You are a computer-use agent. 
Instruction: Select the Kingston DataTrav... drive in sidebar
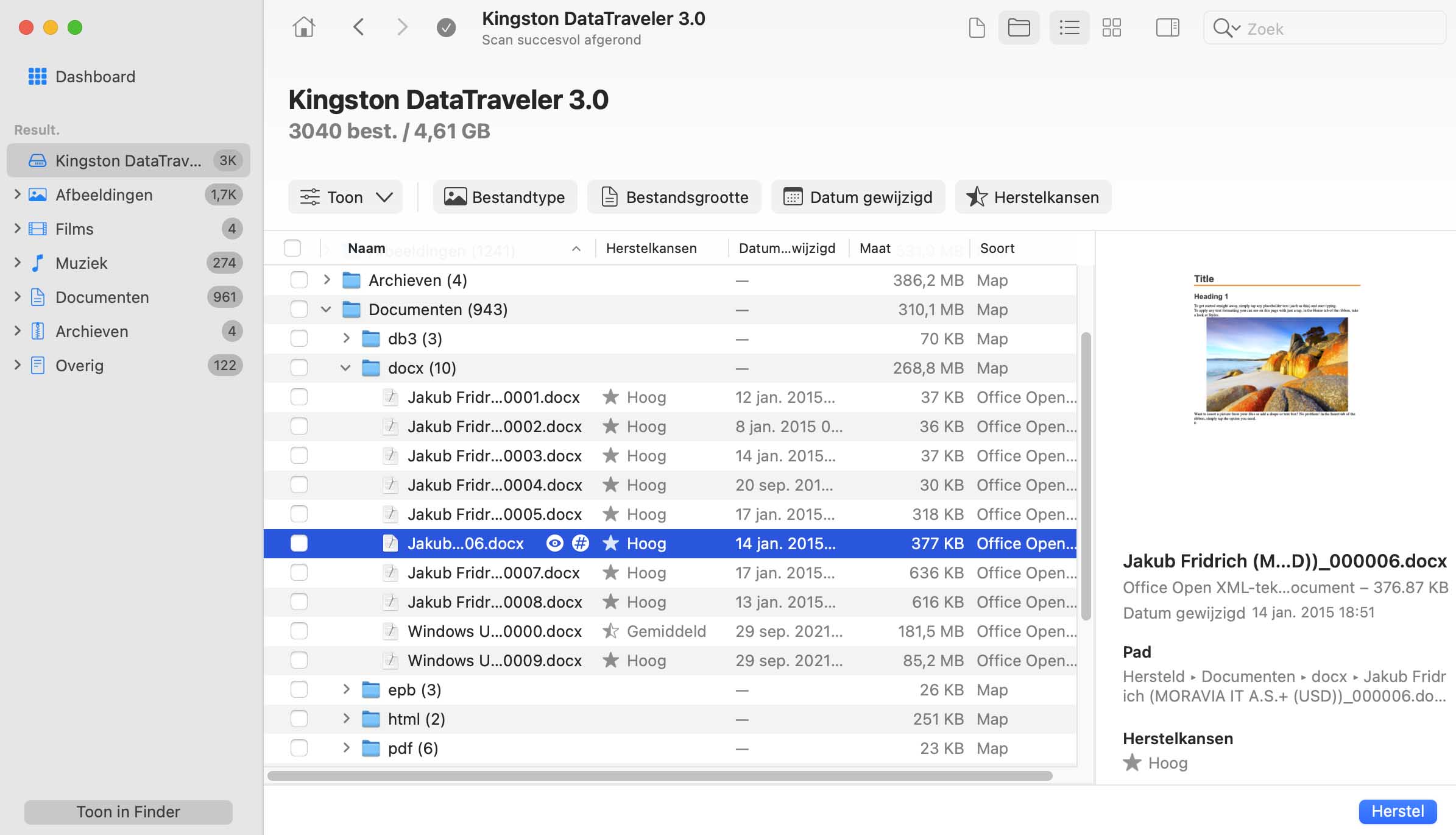[129, 160]
